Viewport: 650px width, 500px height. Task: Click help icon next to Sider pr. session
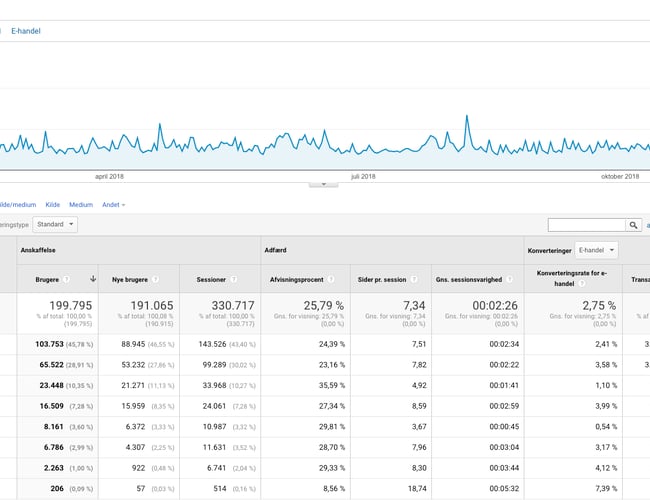[413, 279]
